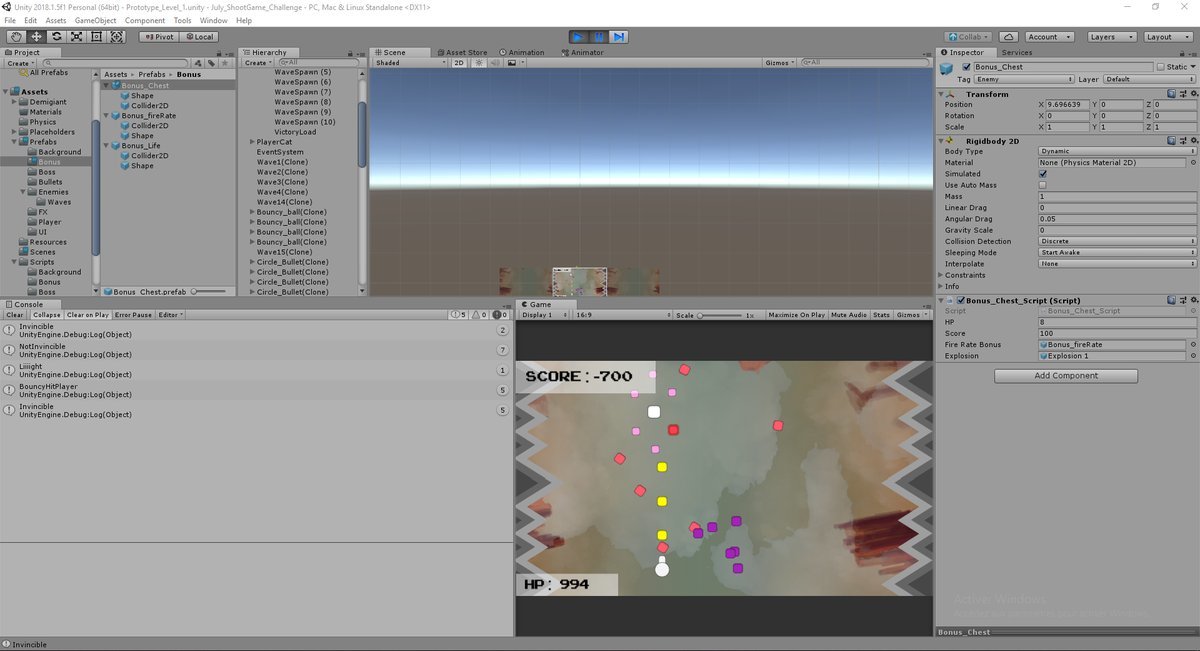This screenshot has width=1200, height=651.
Task: Open the GameObject menu
Action: tap(95, 20)
